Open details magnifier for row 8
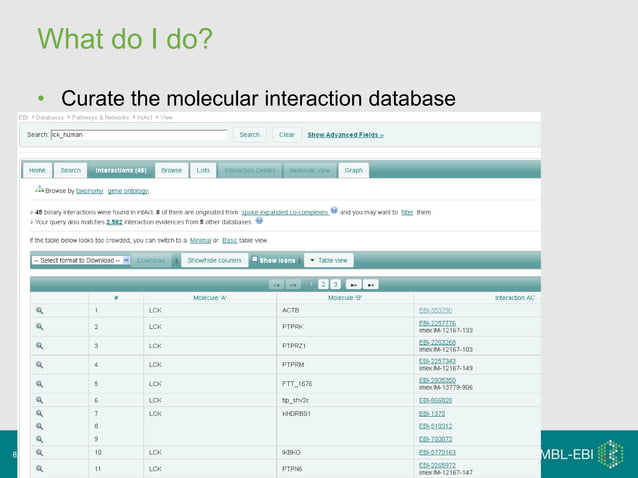Image resolution: width=638 pixels, height=478 pixels. click(x=39, y=426)
